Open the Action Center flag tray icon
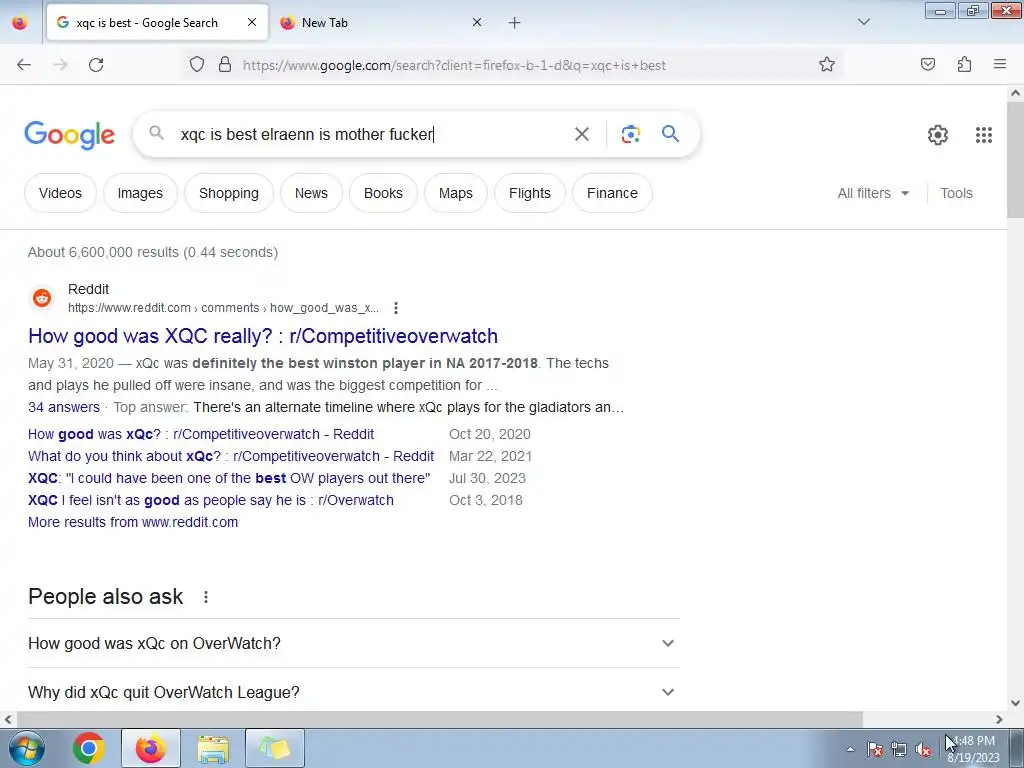 (875, 749)
